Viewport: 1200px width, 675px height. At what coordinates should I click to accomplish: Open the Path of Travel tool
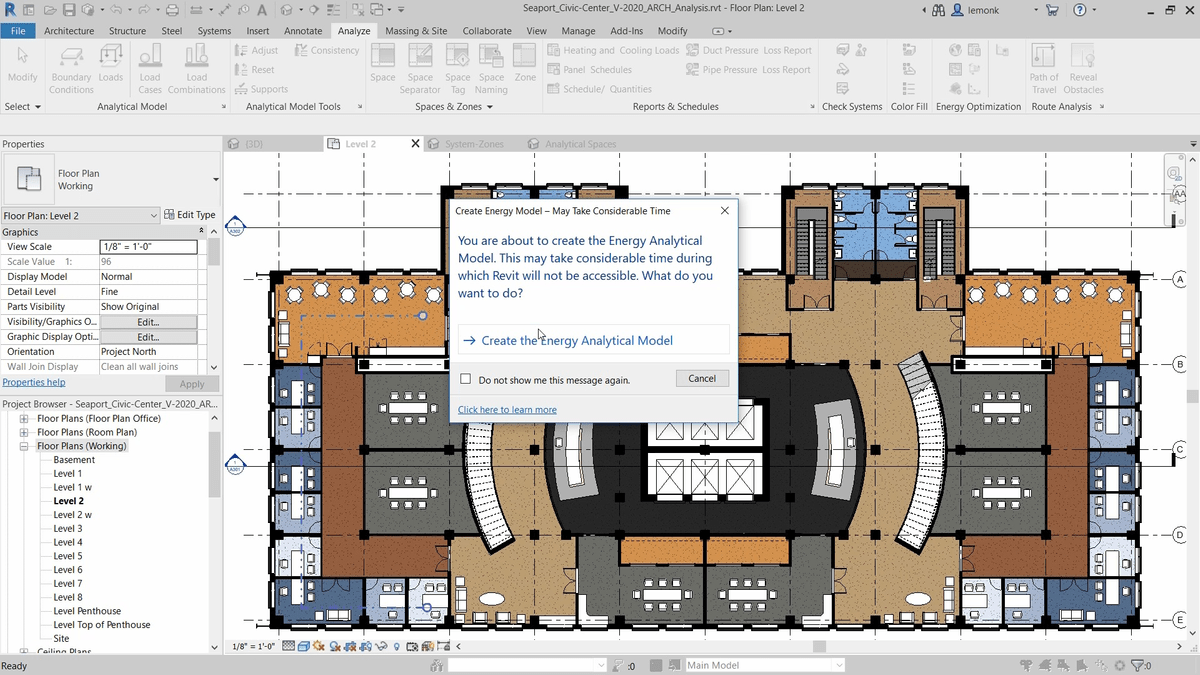pyautogui.click(x=1043, y=68)
